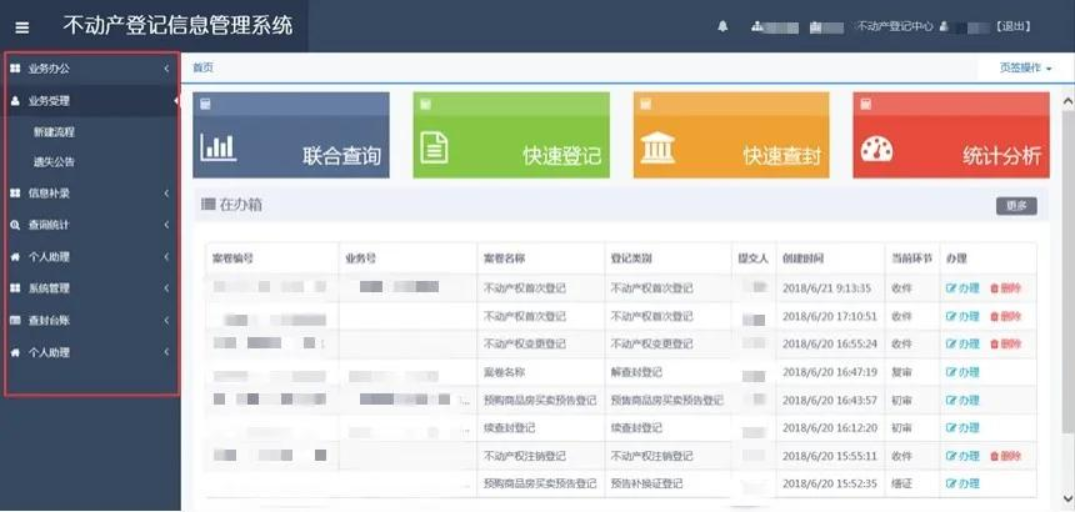Click trash icon in the 15:55:11 row
Image resolution: width=1077 pixels, height=516 pixels.
coord(994,456)
